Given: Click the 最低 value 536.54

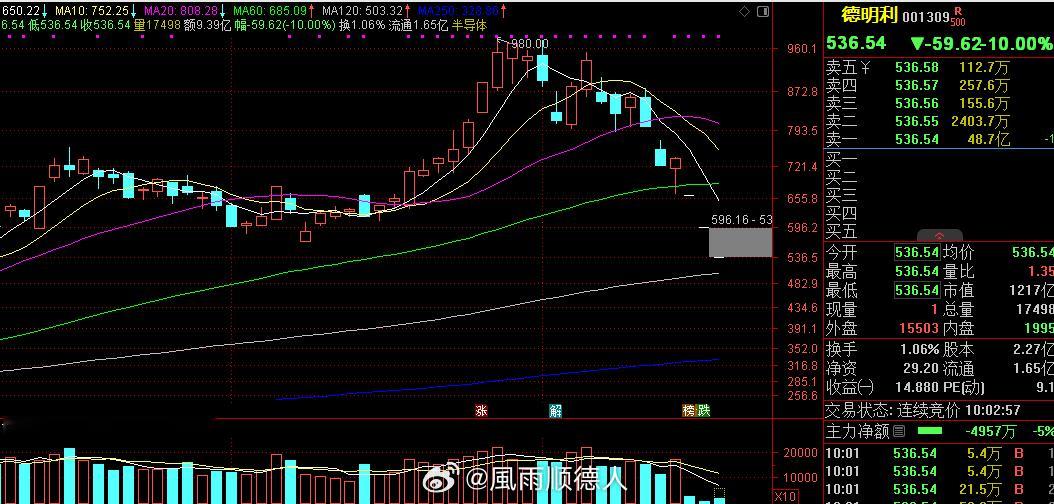Looking at the screenshot, I should tap(917, 290).
